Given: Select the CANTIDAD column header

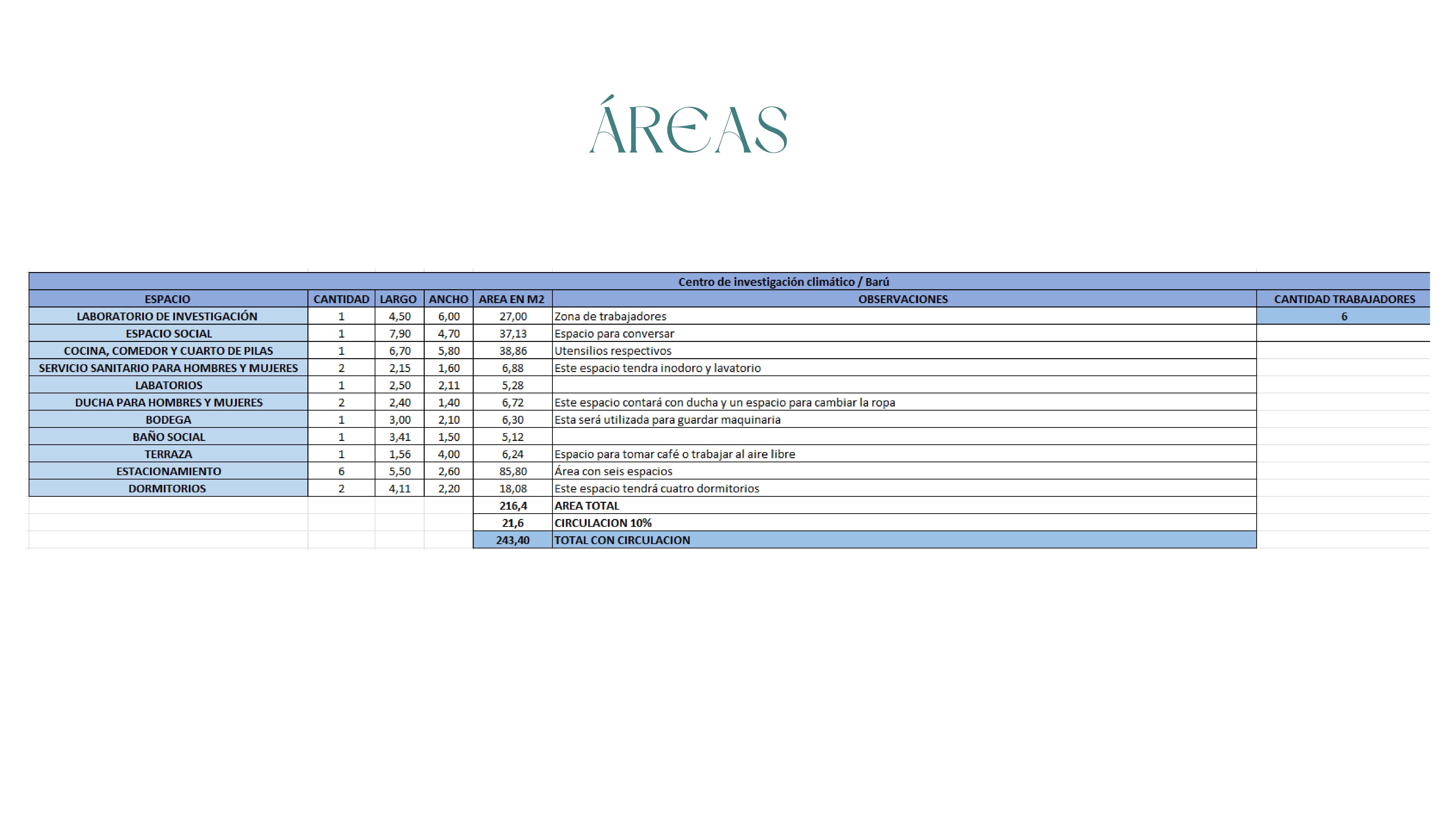Looking at the screenshot, I should (x=341, y=299).
